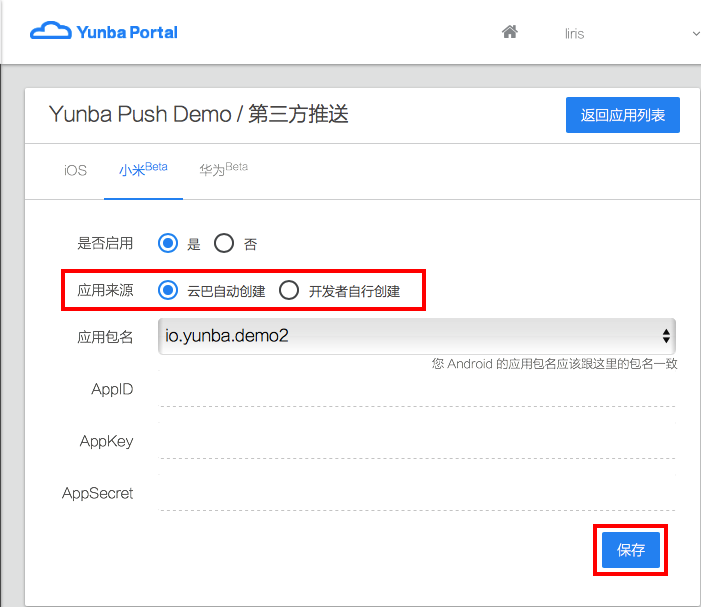Click the AppSecret input field

click(417, 493)
